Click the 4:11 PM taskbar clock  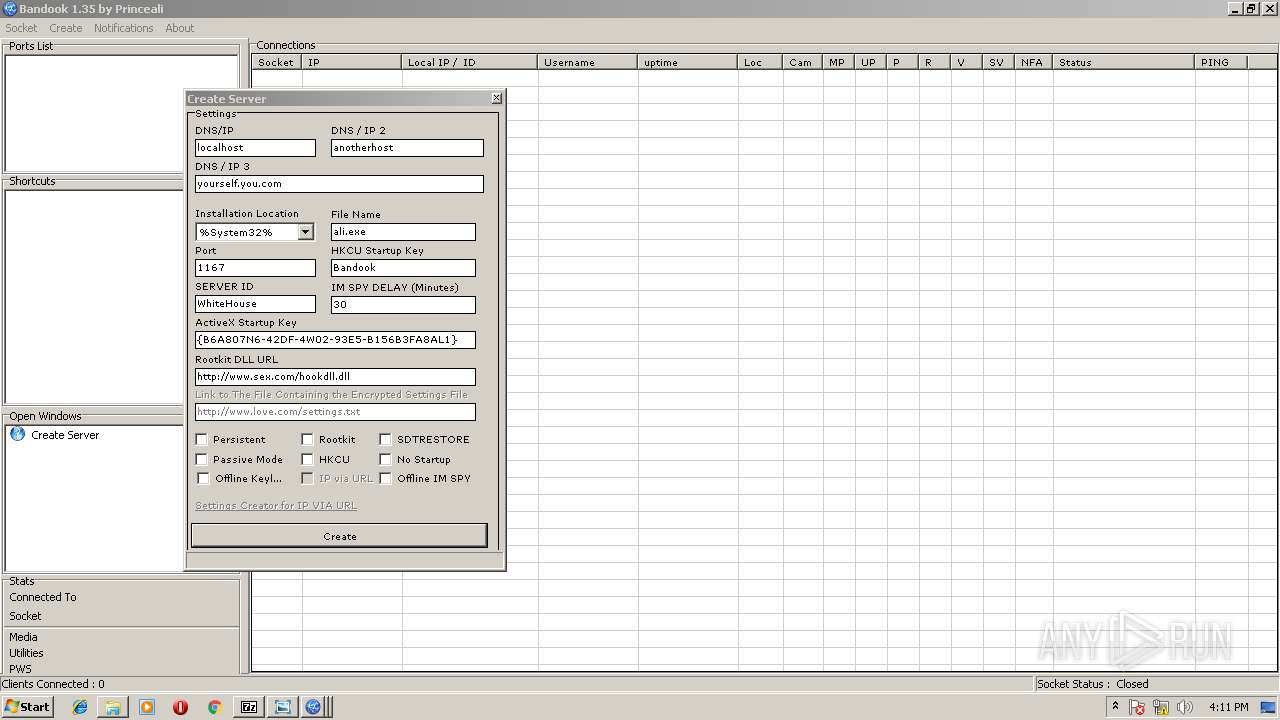[1228, 707]
